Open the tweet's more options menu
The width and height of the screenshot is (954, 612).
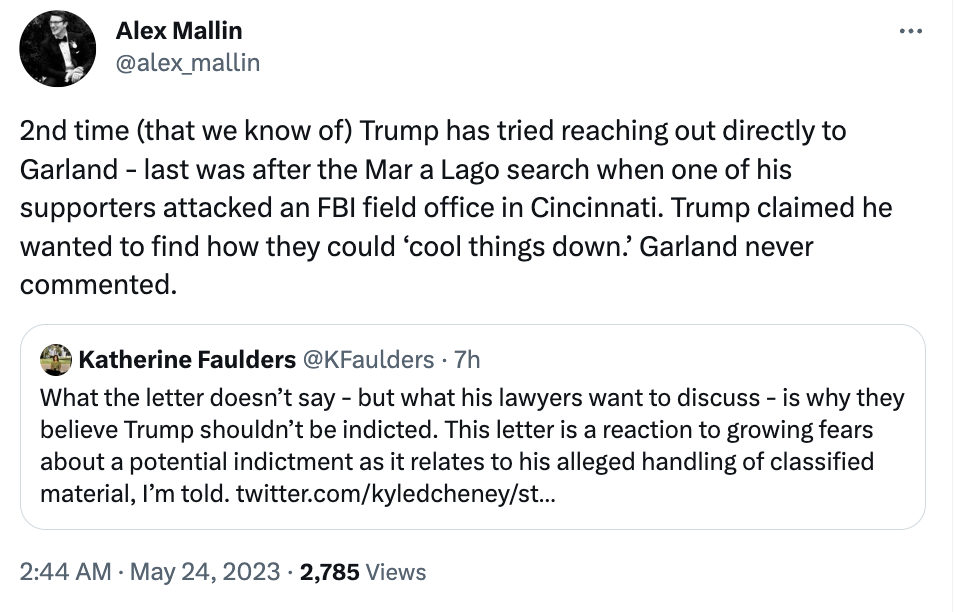910,32
